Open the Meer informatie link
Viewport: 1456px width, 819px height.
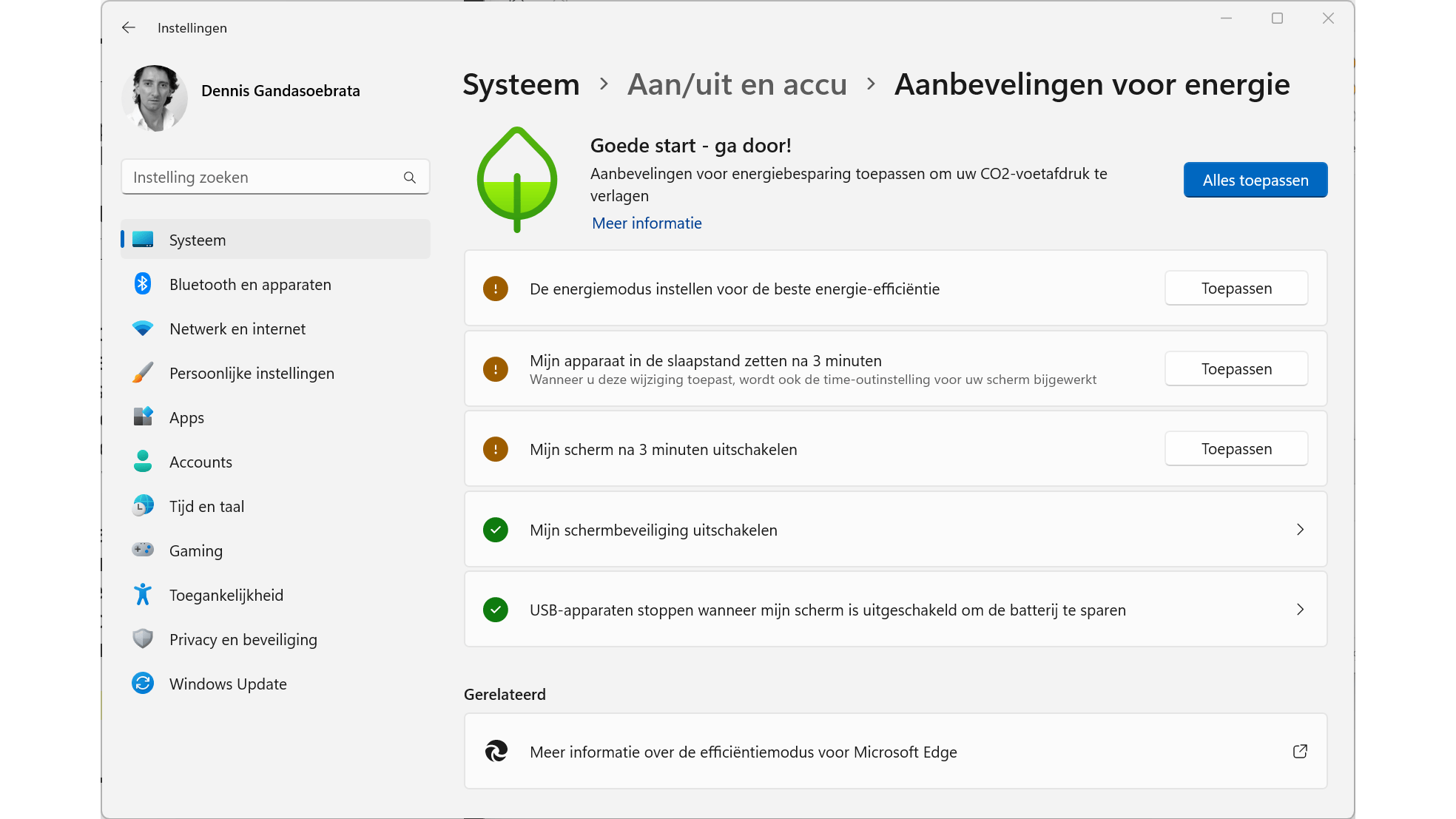click(646, 223)
